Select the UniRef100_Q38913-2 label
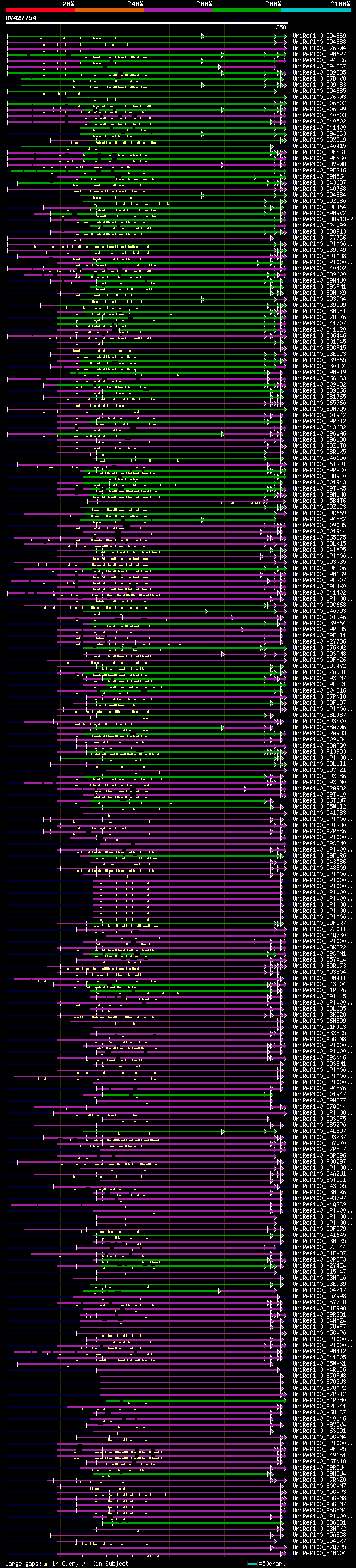The image size is (356, 1568). (323, 219)
